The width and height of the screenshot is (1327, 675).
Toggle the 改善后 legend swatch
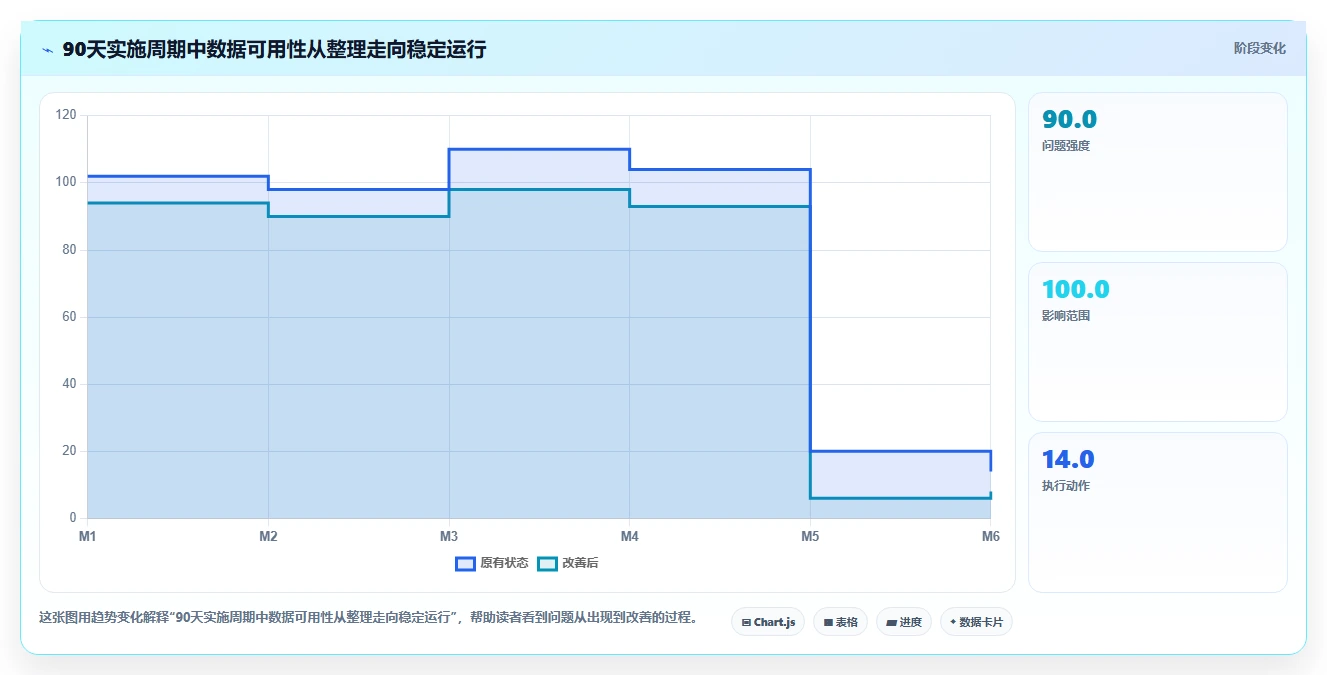click(x=547, y=563)
